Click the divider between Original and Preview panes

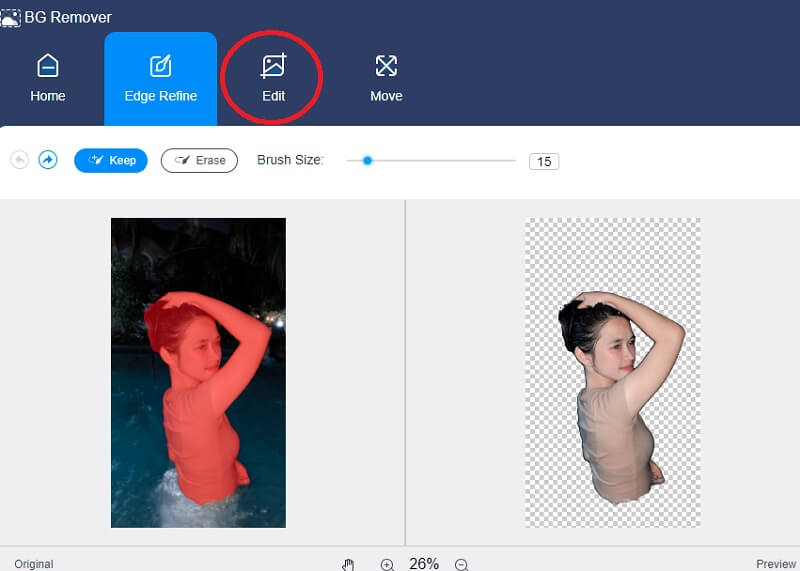[x=405, y=372]
